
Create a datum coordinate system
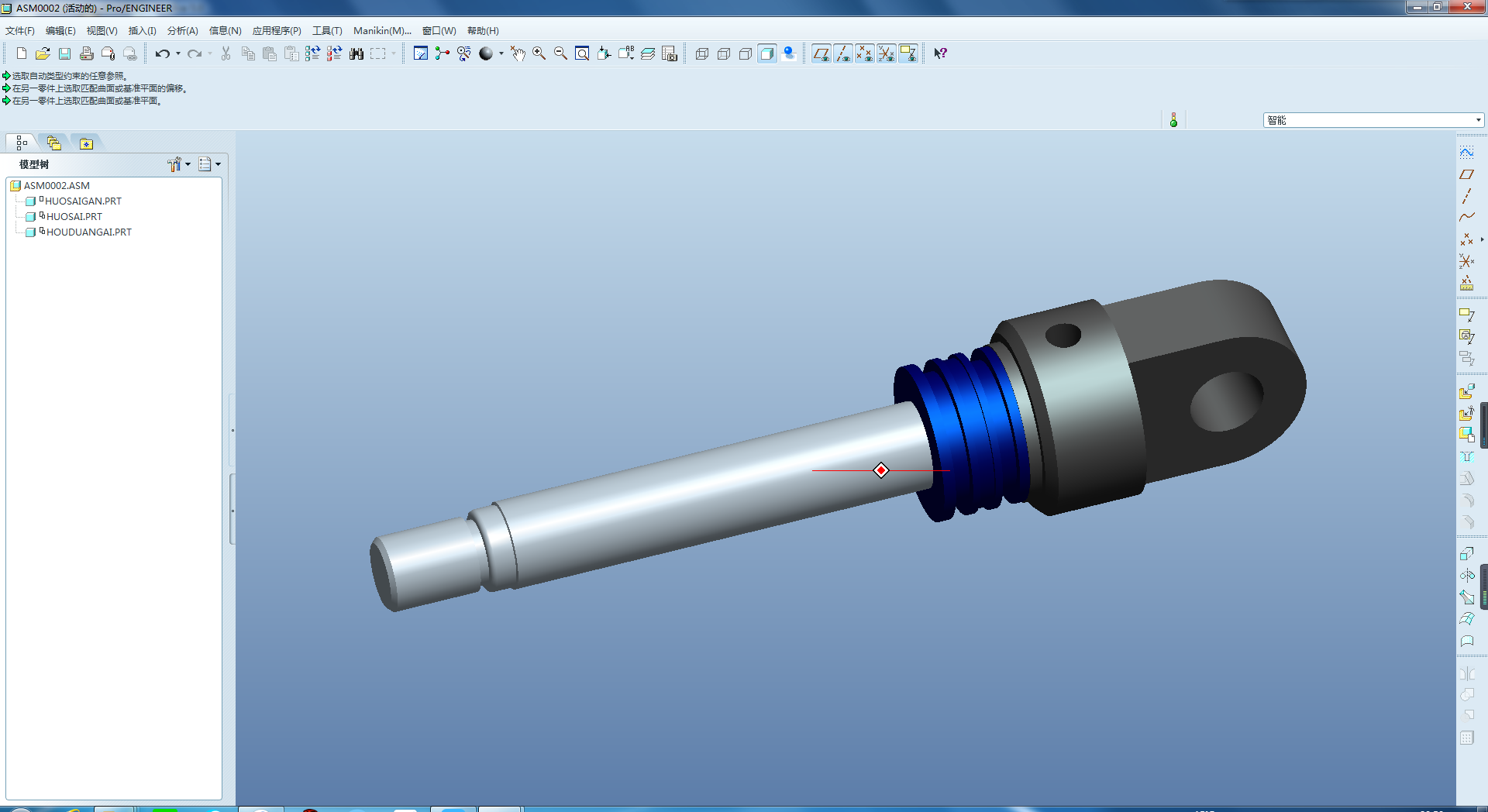[x=1467, y=261]
